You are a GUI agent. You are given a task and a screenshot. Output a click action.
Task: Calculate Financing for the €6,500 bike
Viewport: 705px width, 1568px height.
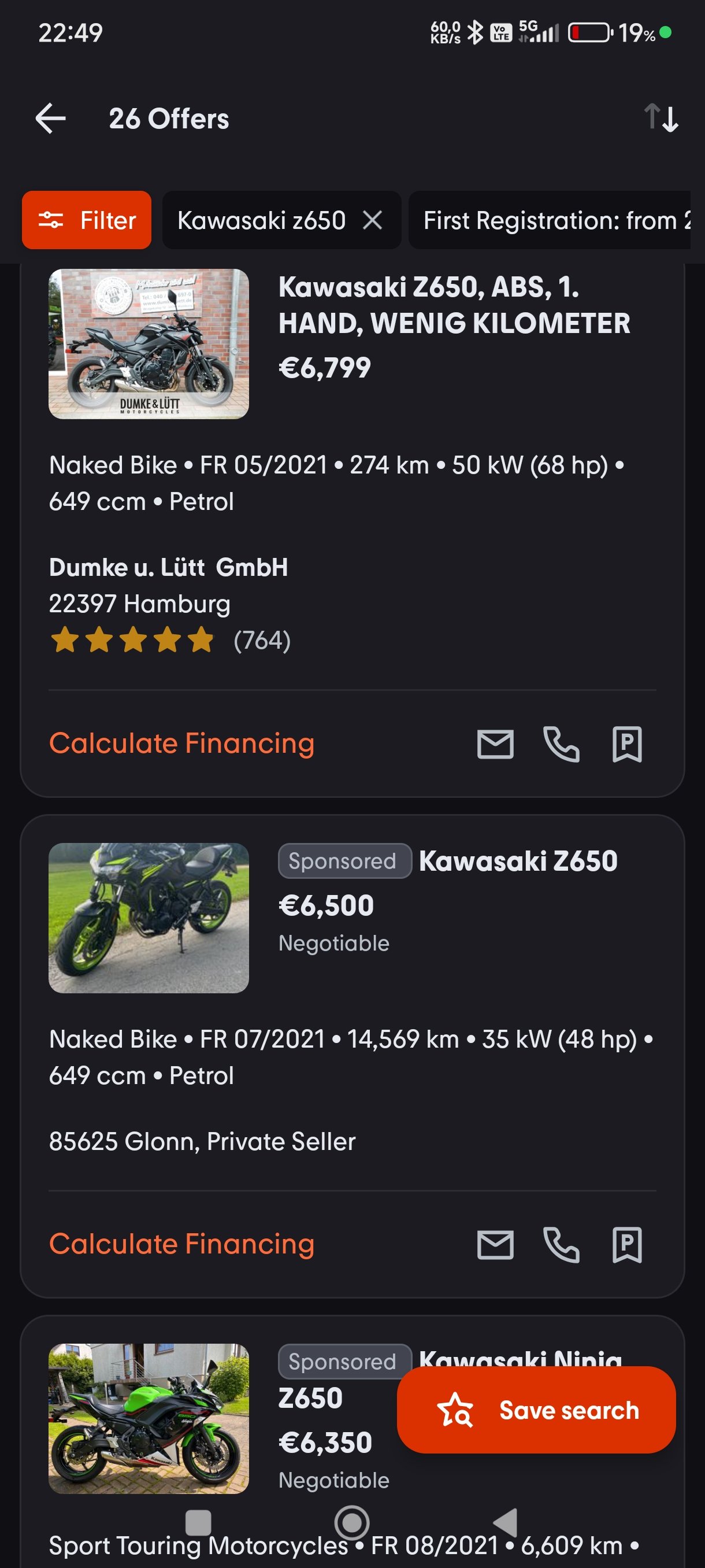pos(181,1244)
